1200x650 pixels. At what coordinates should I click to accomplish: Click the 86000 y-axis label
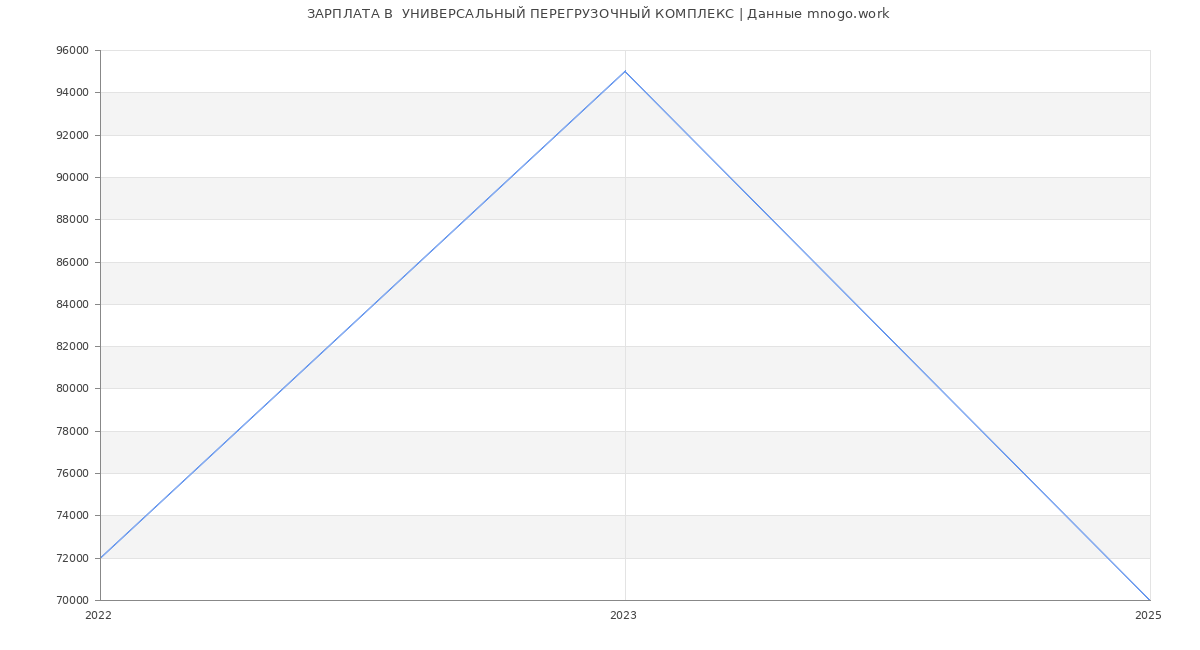pos(72,262)
